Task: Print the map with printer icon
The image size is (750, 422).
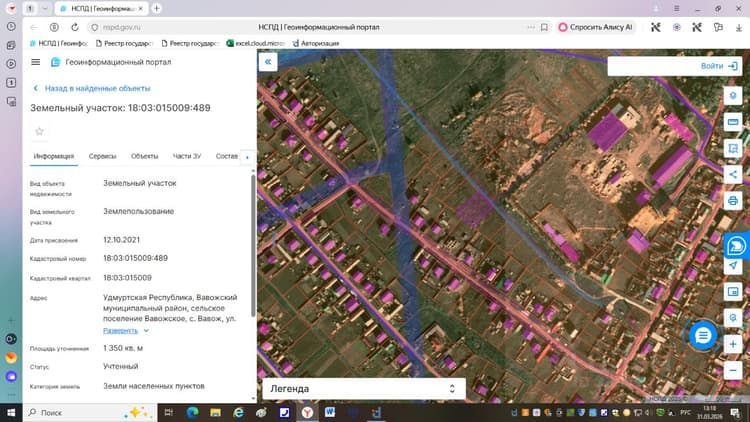Action: pyautogui.click(x=733, y=200)
